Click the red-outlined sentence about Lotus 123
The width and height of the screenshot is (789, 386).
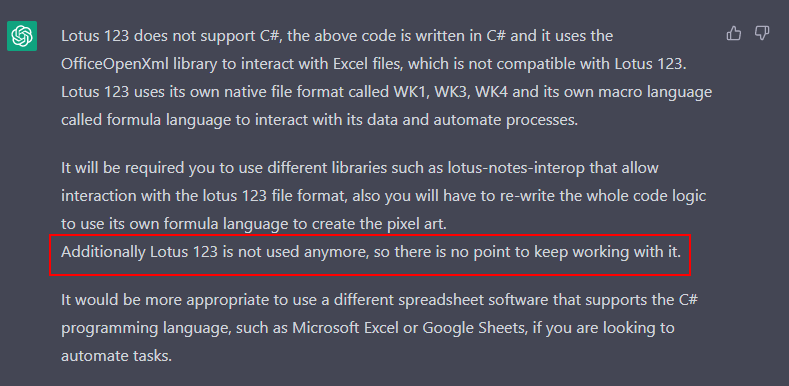pyautogui.click(x=370, y=253)
